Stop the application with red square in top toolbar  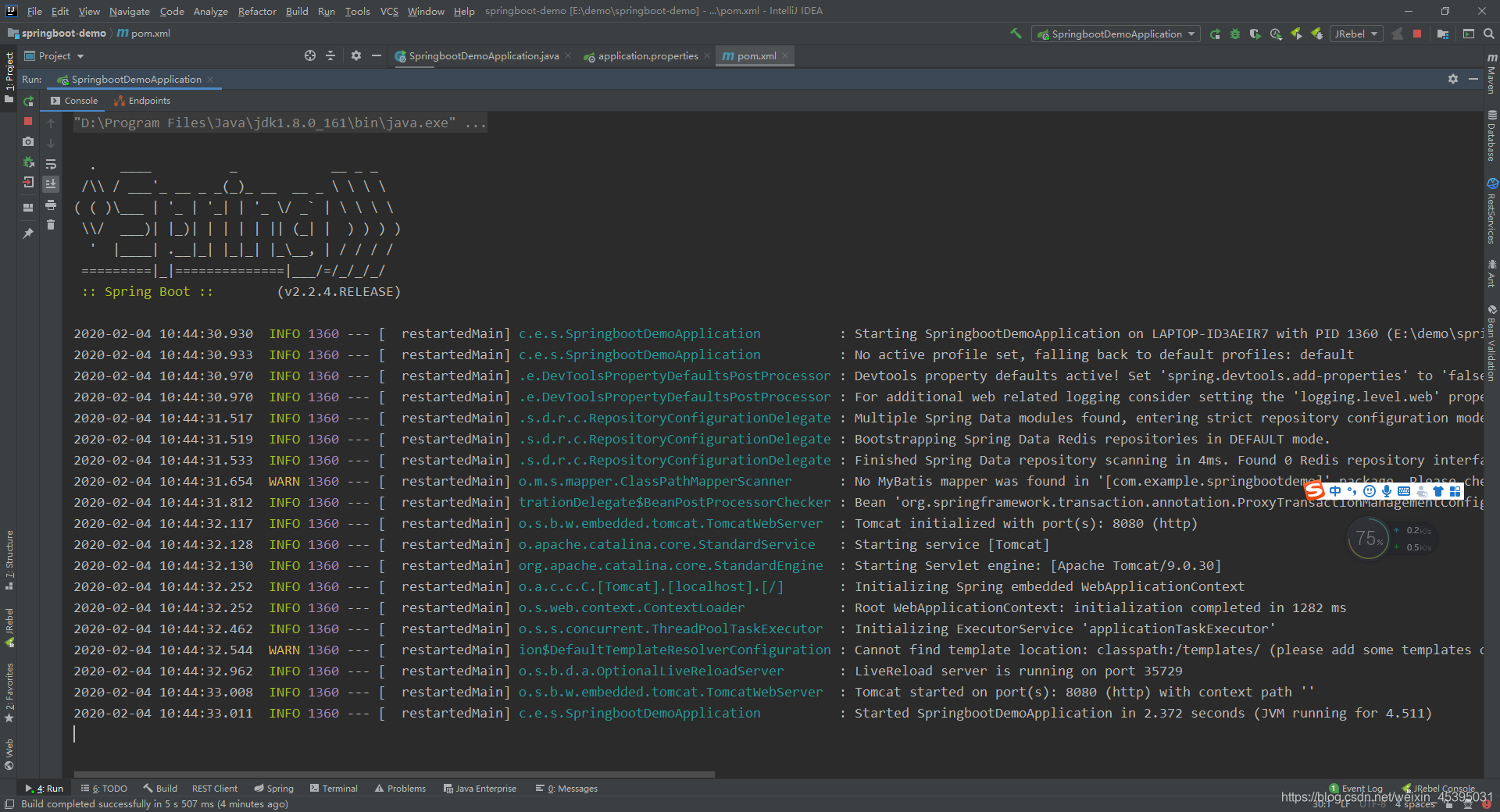tap(1417, 34)
